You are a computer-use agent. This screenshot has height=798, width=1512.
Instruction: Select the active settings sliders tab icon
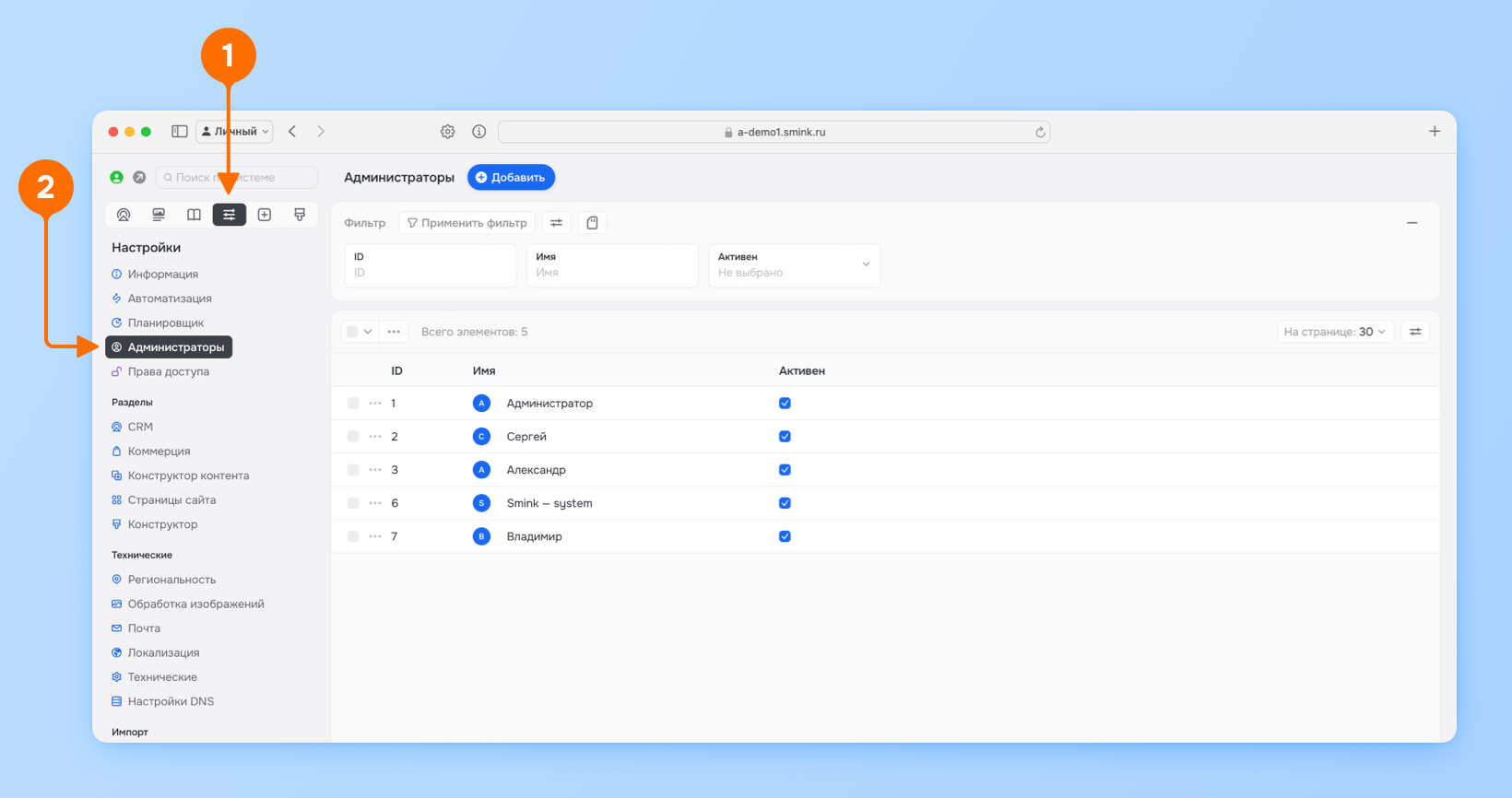(230, 215)
